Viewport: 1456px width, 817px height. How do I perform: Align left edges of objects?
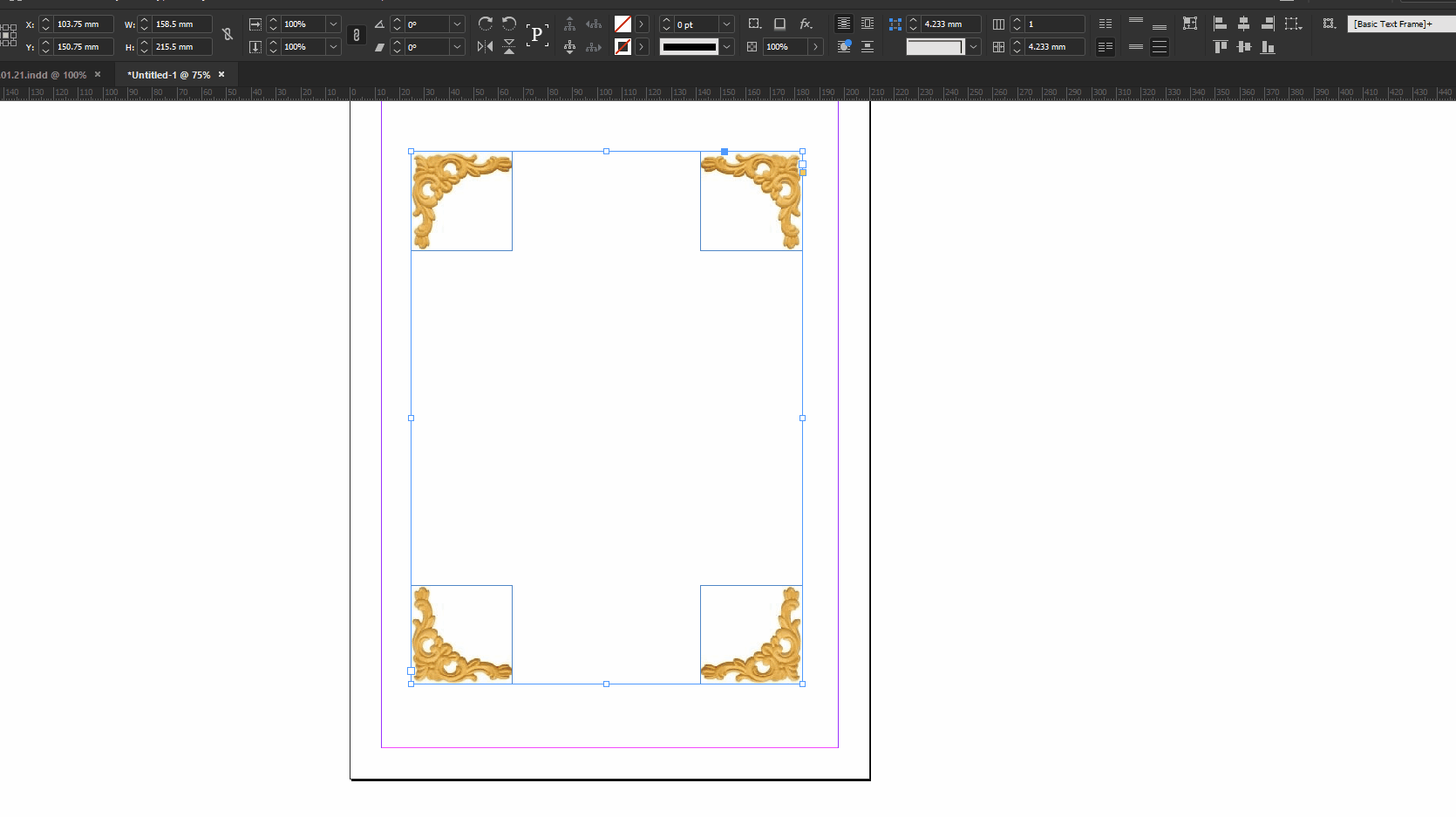coord(1220,24)
